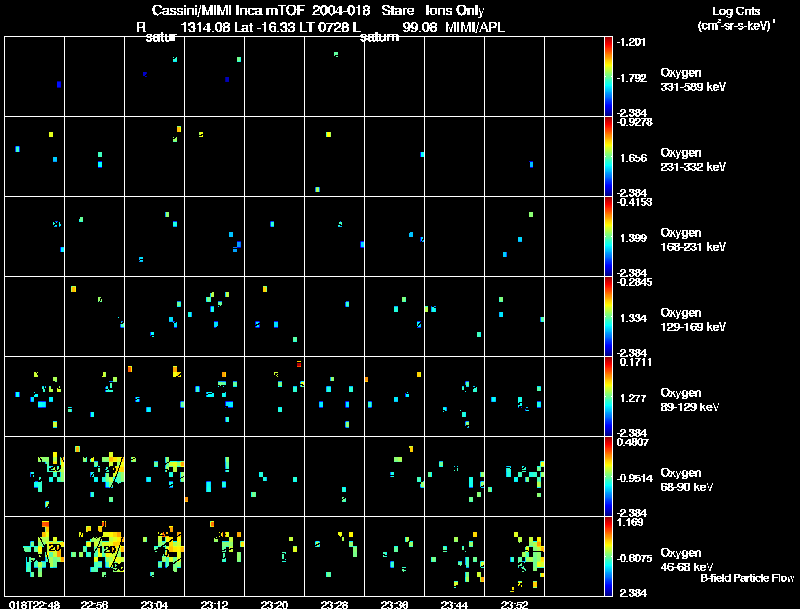Image resolution: width=800 pixels, height=609 pixels.
Task: Click the Oxygen 231-332 keV label
Action: pyautogui.click(x=693, y=160)
